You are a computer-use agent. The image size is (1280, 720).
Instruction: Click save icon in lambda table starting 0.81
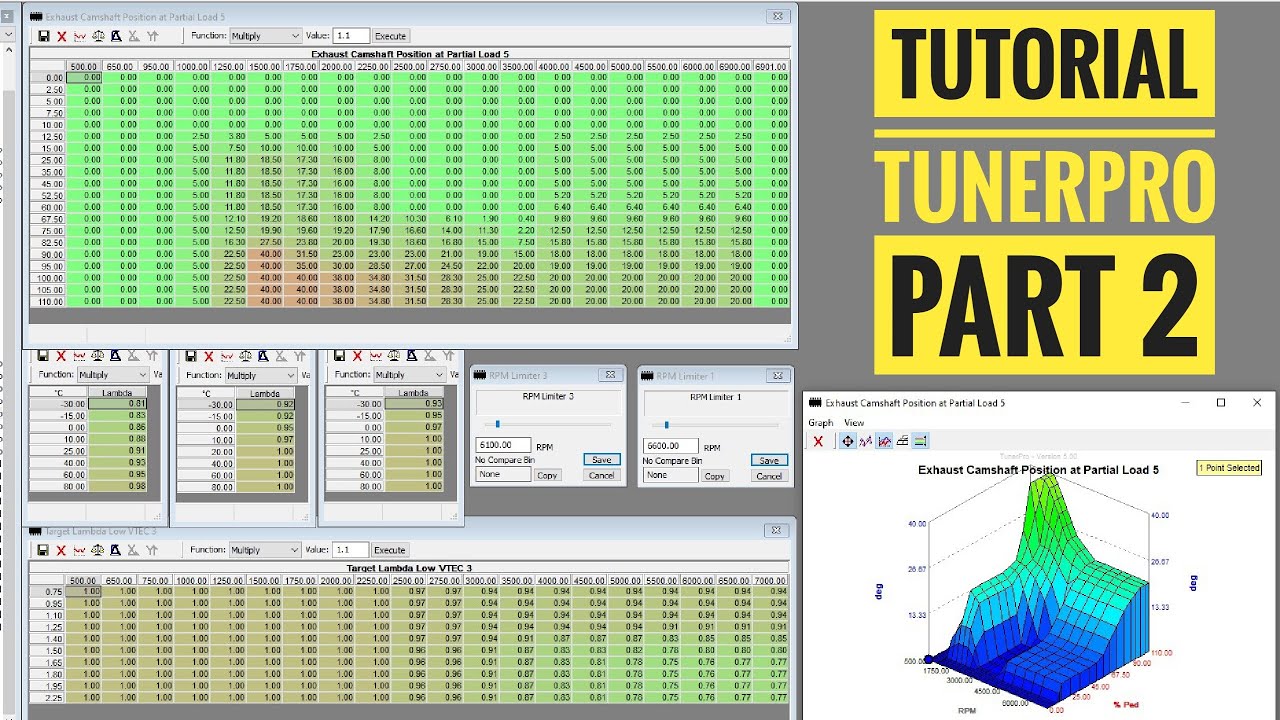[x=44, y=355]
